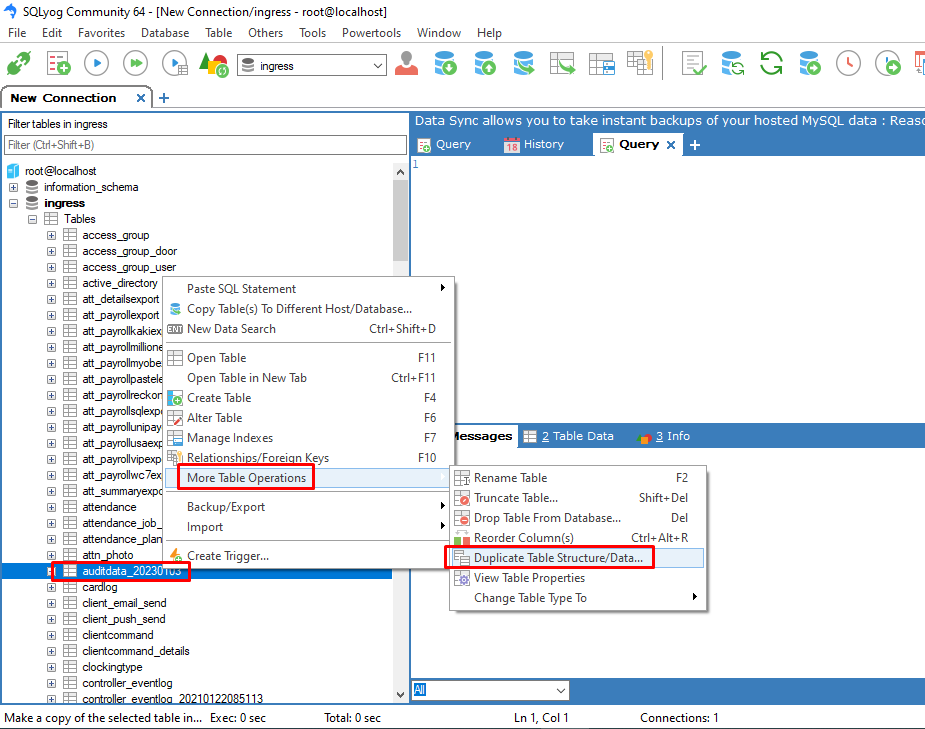The height and width of the screenshot is (729, 925).
Task: Add a new query tab plus
Action: [x=695, y=145]
